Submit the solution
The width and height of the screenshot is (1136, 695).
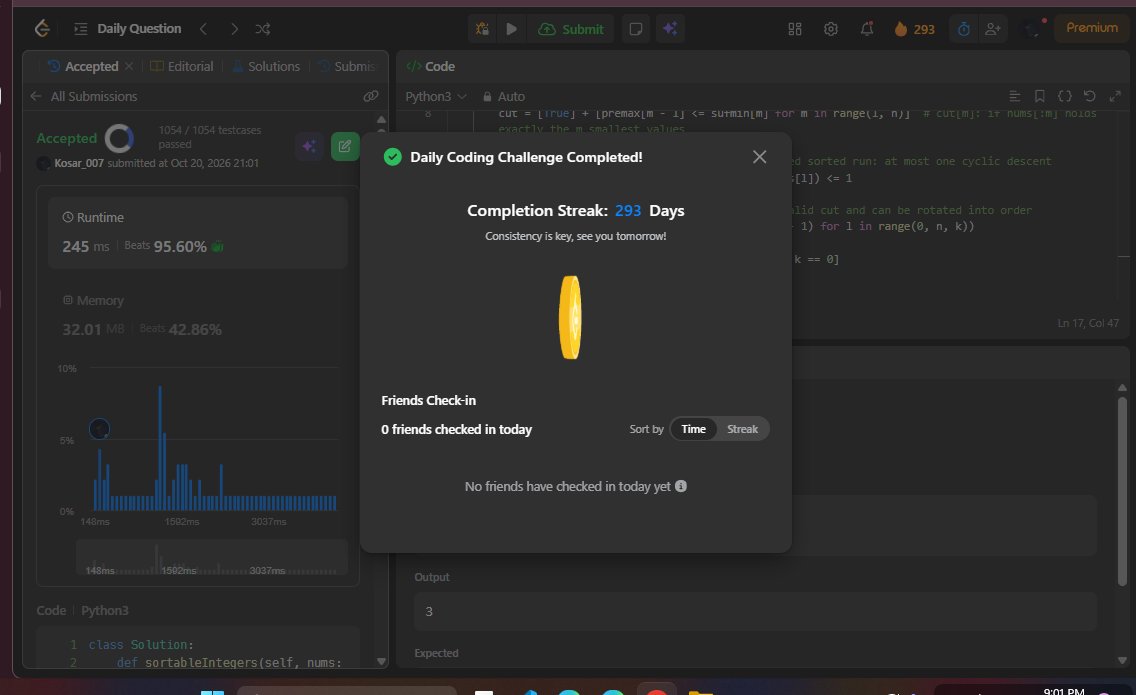tap(571, 29)
